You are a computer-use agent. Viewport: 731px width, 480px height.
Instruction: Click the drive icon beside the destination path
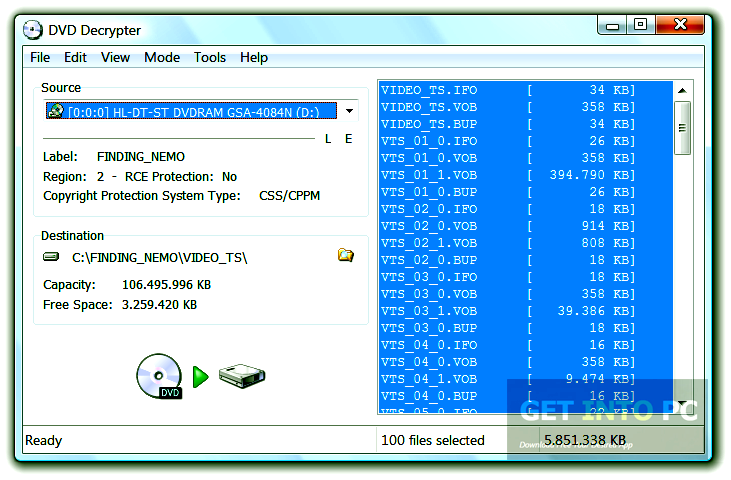[x=51, y=257]
